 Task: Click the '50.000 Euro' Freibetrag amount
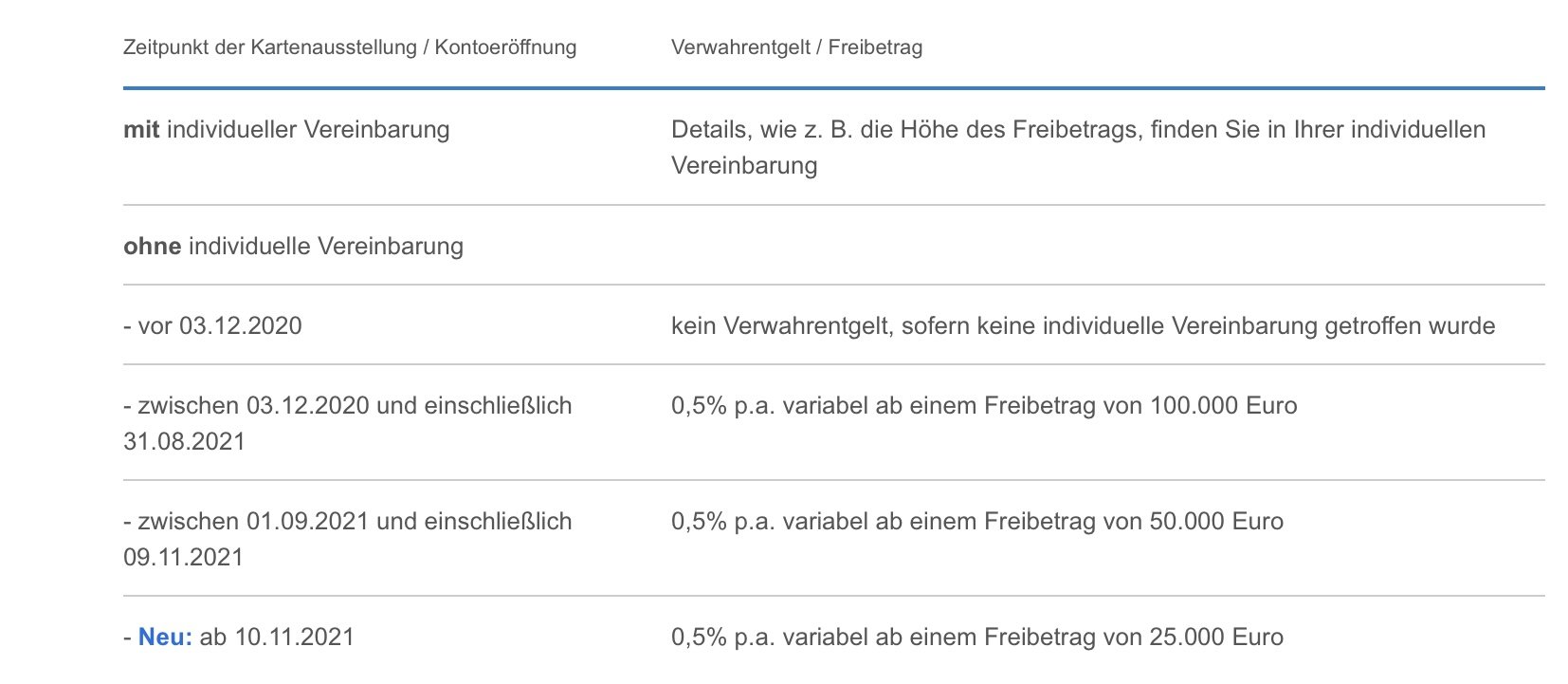click(1216, 522)
